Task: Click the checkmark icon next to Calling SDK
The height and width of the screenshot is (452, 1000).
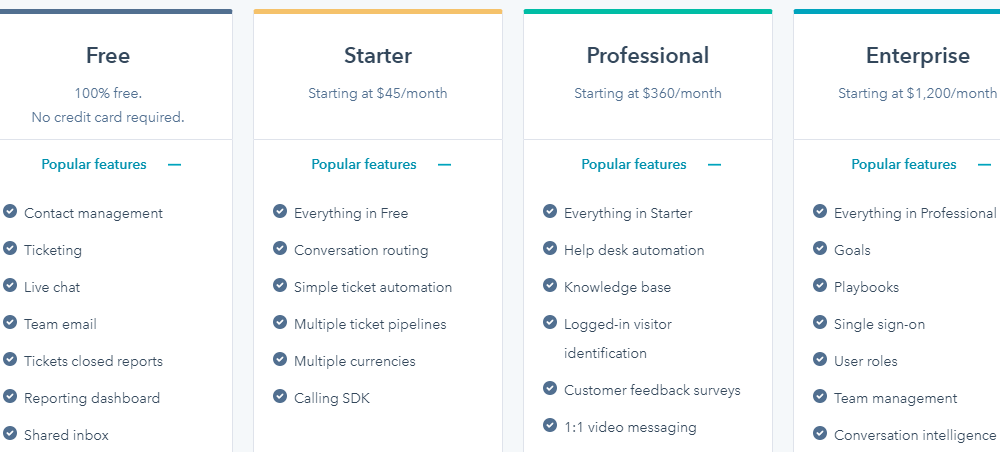Action: coord(280,397)
